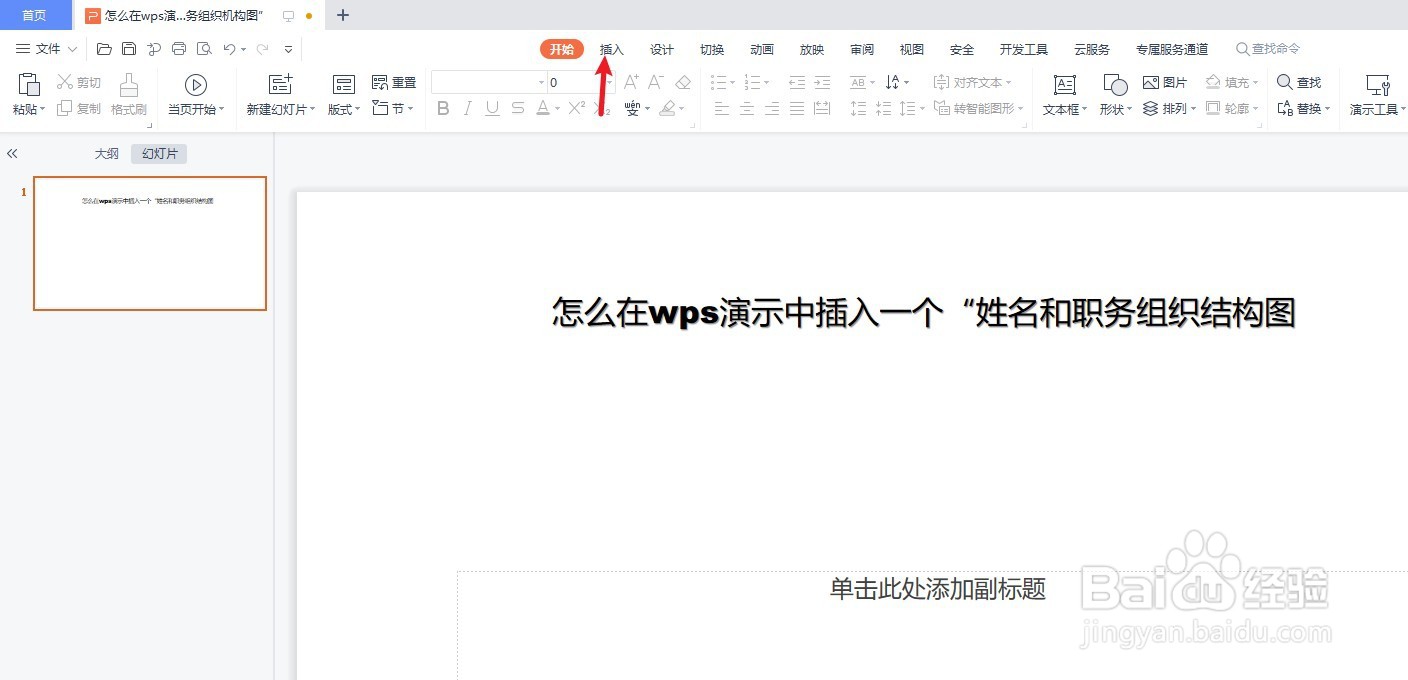Open the Design (设计) ribbon tab
Image resolution: width=1408 pixels, height=680 pixels.
pyautogui.click(x=662, y=49)
